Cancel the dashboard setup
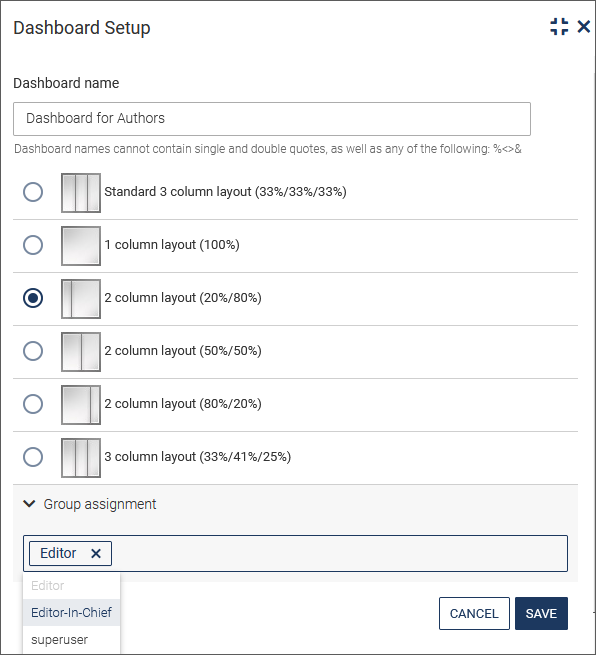This screenshot has width=596, height=655. point(474,613)
